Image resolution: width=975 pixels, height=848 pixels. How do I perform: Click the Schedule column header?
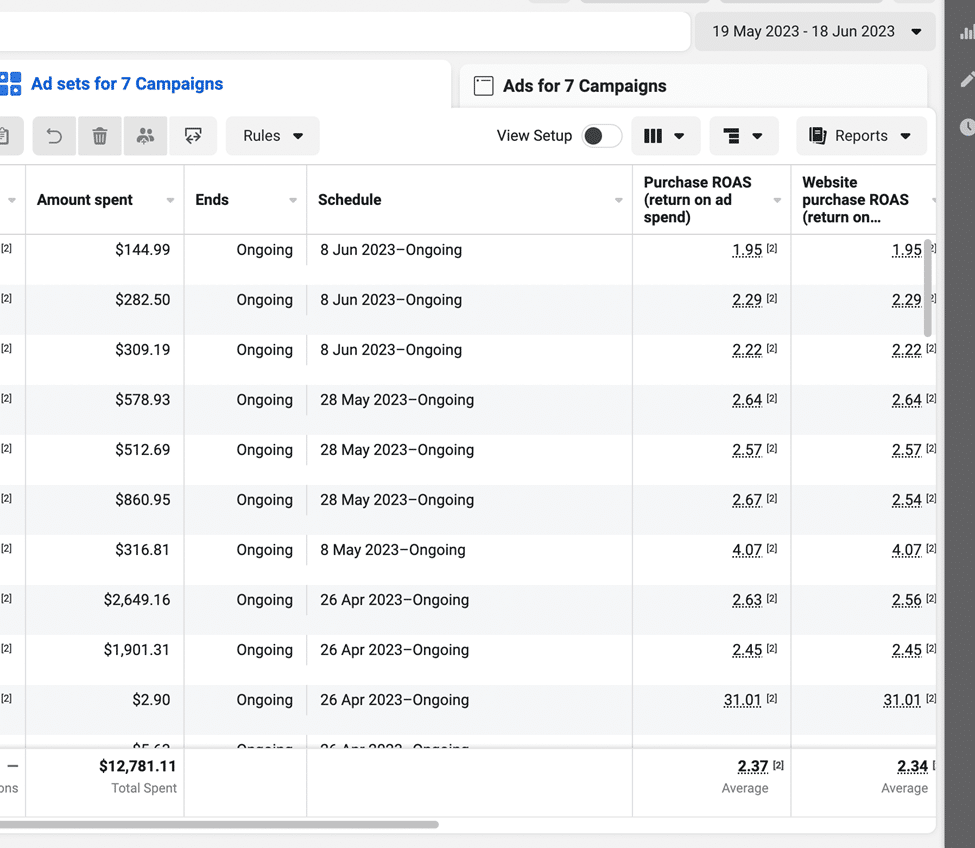349,200
